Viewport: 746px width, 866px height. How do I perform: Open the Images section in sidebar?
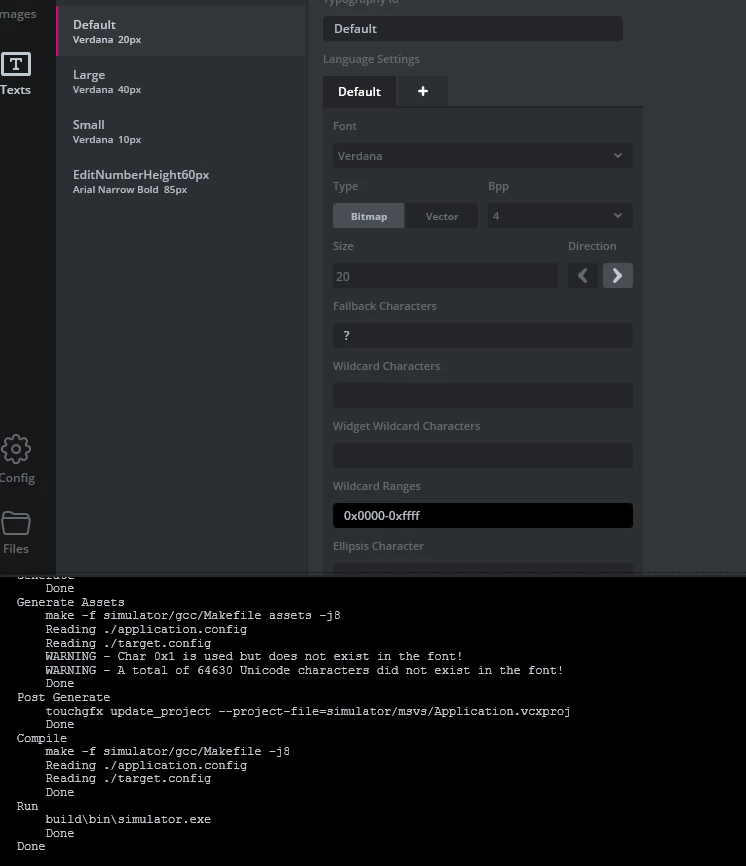[x=18, y=14]
